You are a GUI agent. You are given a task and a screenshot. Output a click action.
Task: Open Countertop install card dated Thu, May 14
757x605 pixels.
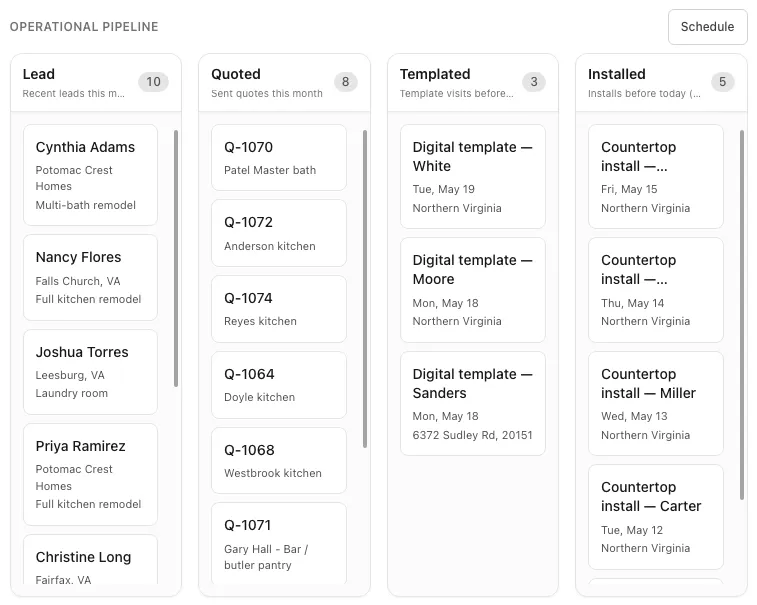[x=656, y=290]
